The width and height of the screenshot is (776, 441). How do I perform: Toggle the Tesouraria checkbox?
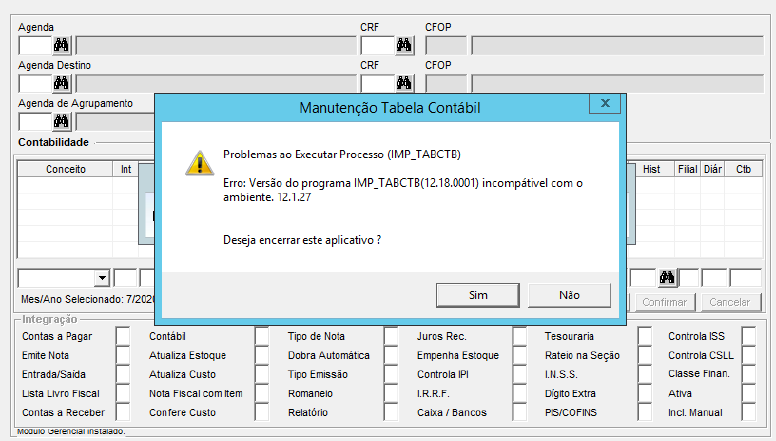coord(645,336)
